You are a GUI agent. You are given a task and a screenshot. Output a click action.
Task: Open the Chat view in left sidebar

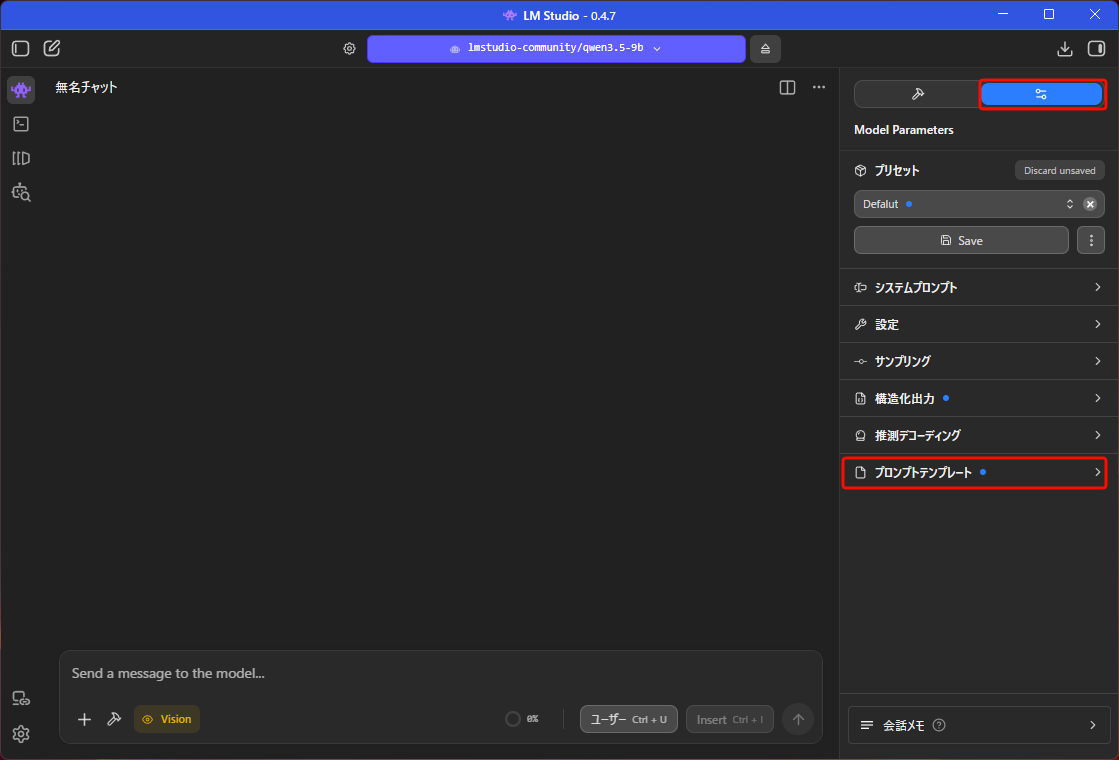(21, 90)
